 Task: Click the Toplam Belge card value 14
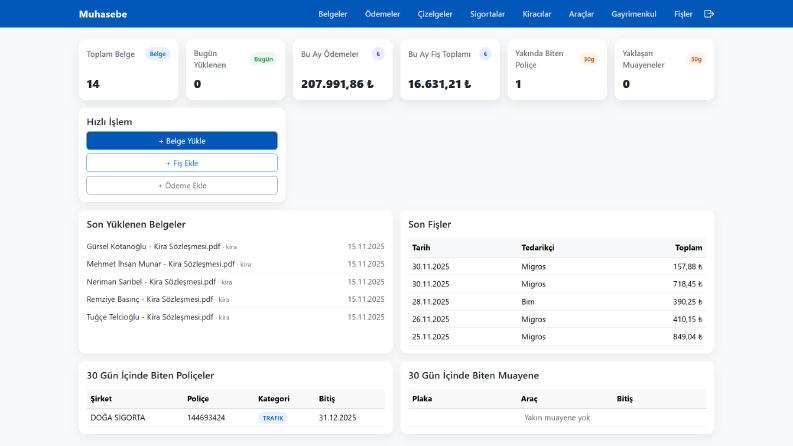coord(93,84)
